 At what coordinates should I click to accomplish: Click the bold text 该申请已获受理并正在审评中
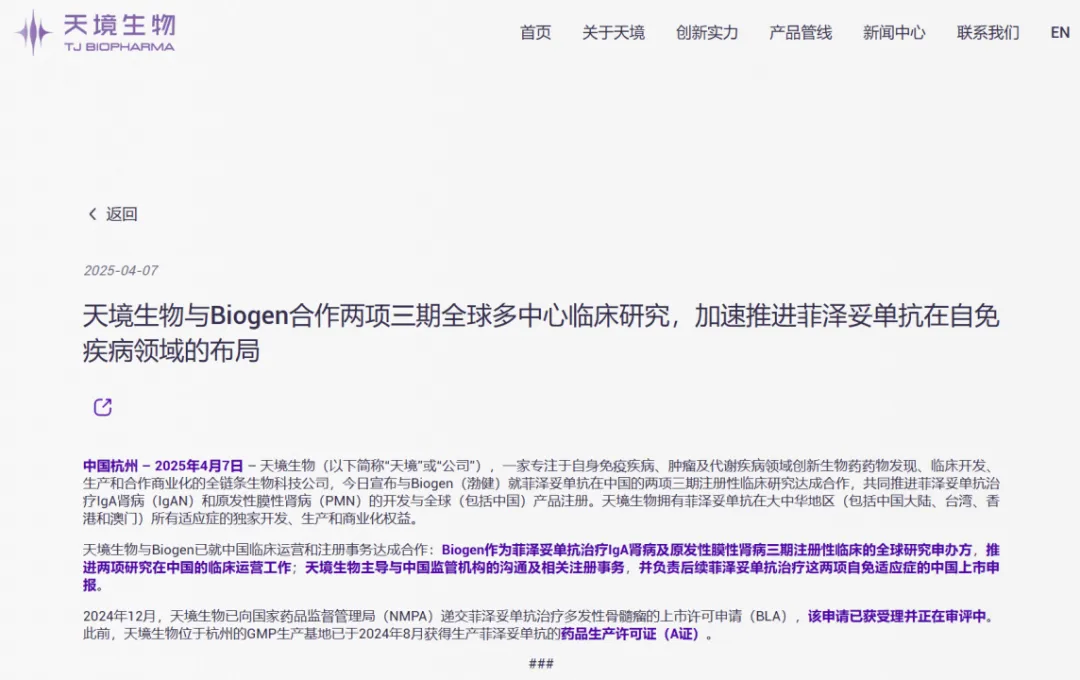[x=900, y=616]
